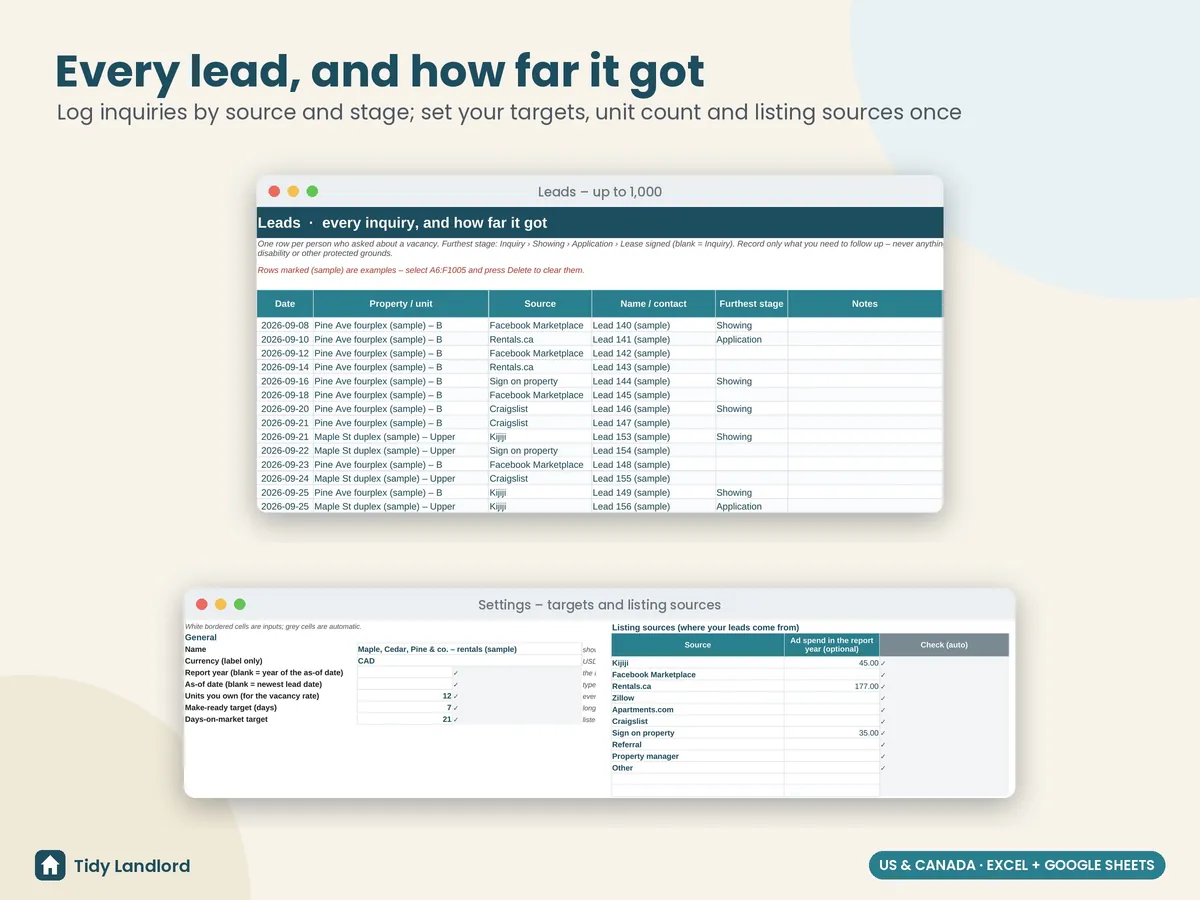Click Rentals.ca source for Lead 143
Screen dimensions: 1200x900
click(x=540, y=367)
